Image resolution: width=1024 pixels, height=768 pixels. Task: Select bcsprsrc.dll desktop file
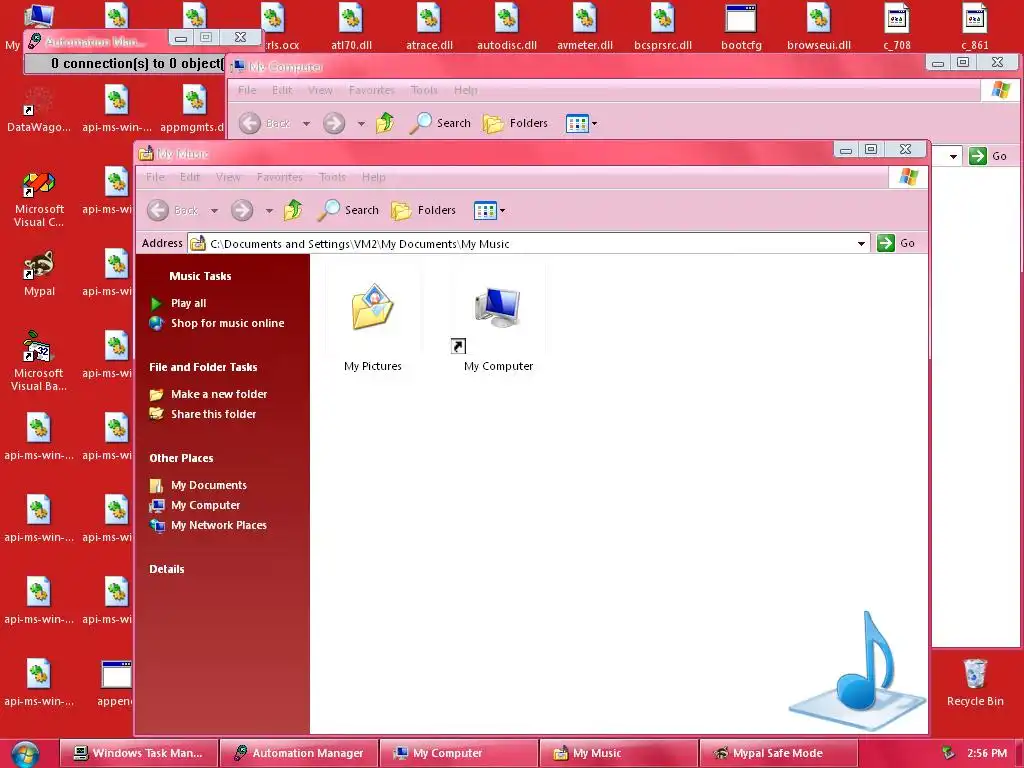point(663,27)
